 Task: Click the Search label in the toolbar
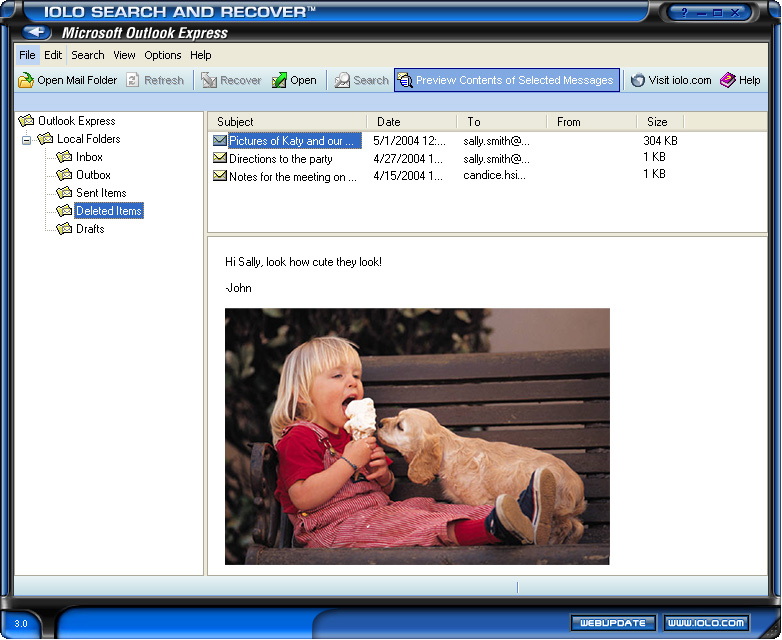(371, 80)
